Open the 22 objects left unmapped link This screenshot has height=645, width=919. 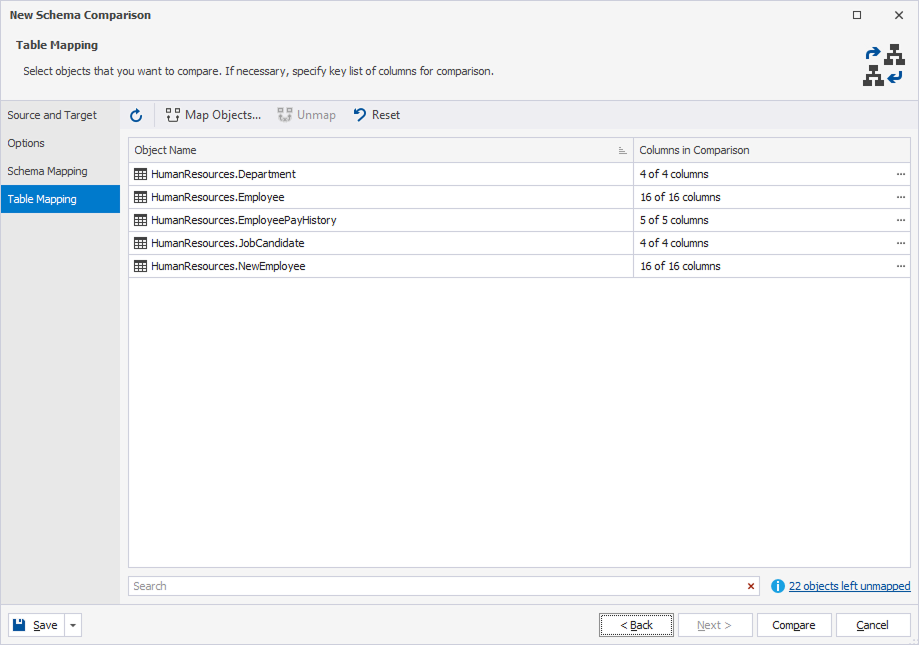pos(849,586)
